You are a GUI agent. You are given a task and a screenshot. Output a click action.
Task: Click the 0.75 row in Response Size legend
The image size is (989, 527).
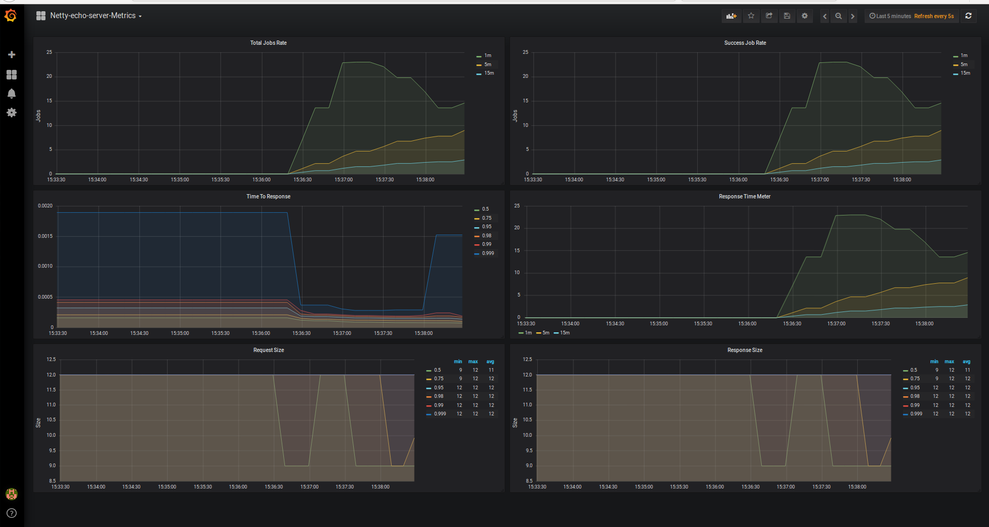(x=939, y=379)
